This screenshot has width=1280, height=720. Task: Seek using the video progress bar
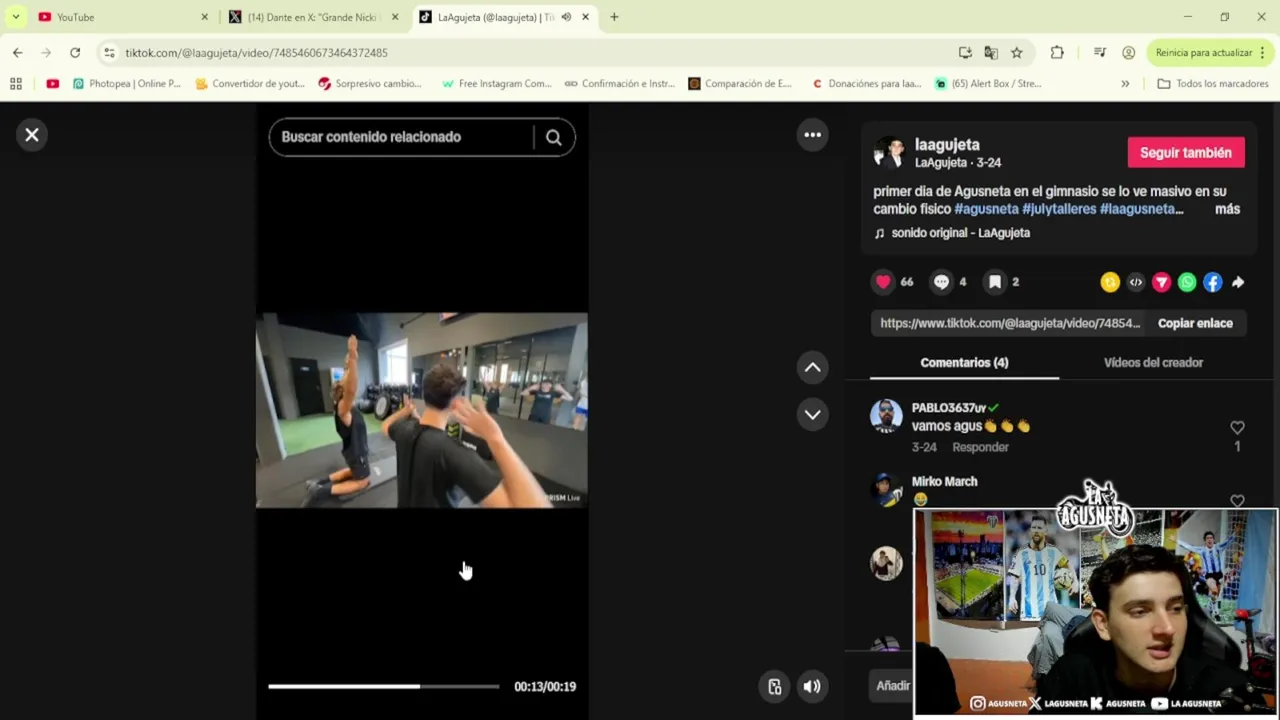(x=383, y=686)
